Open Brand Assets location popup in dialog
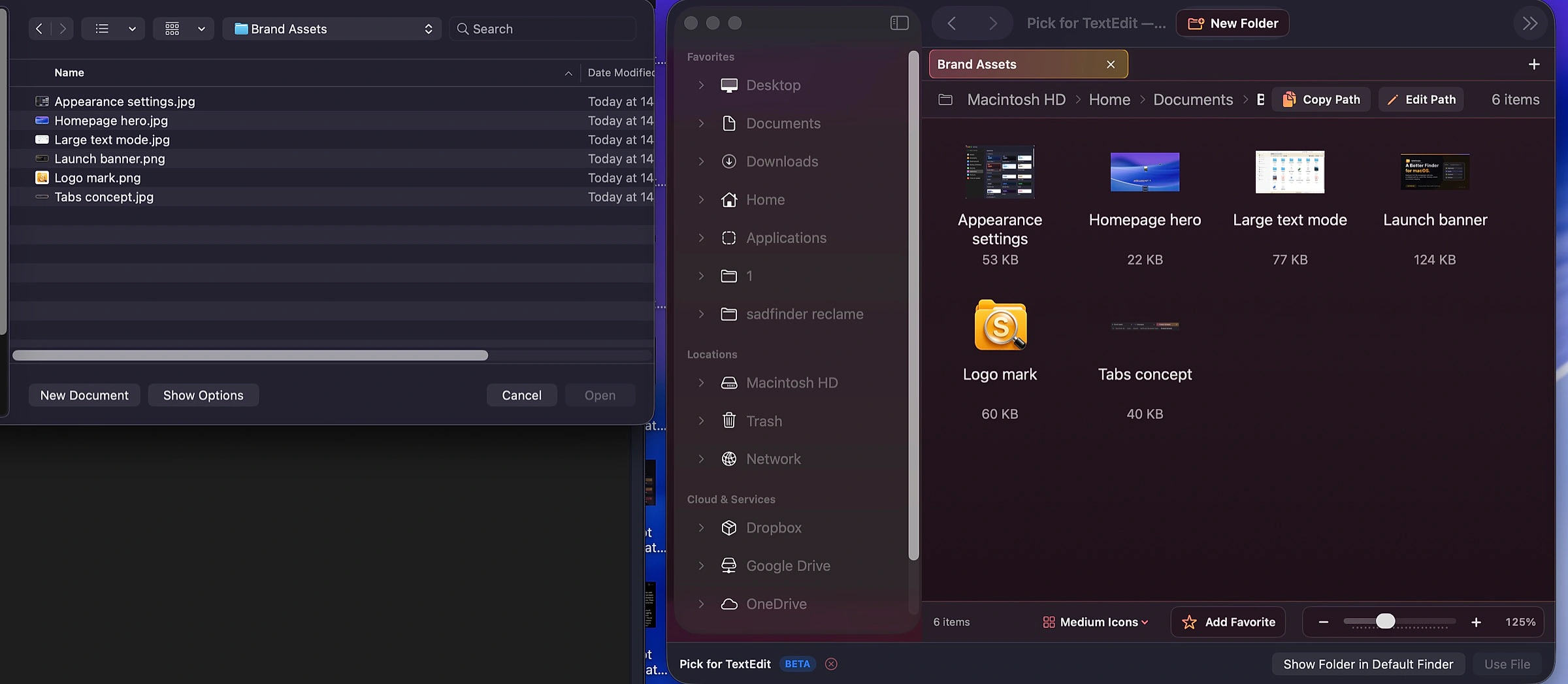This screenshot has width=1568, height=684. pos(332,29)
